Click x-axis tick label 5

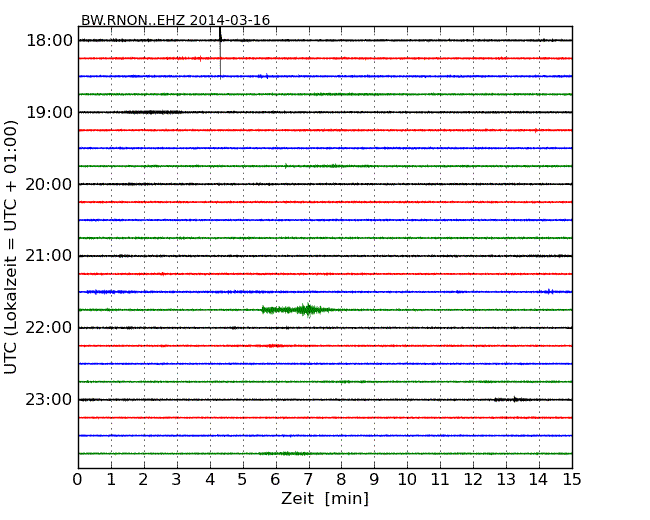[x=243, y=480]
